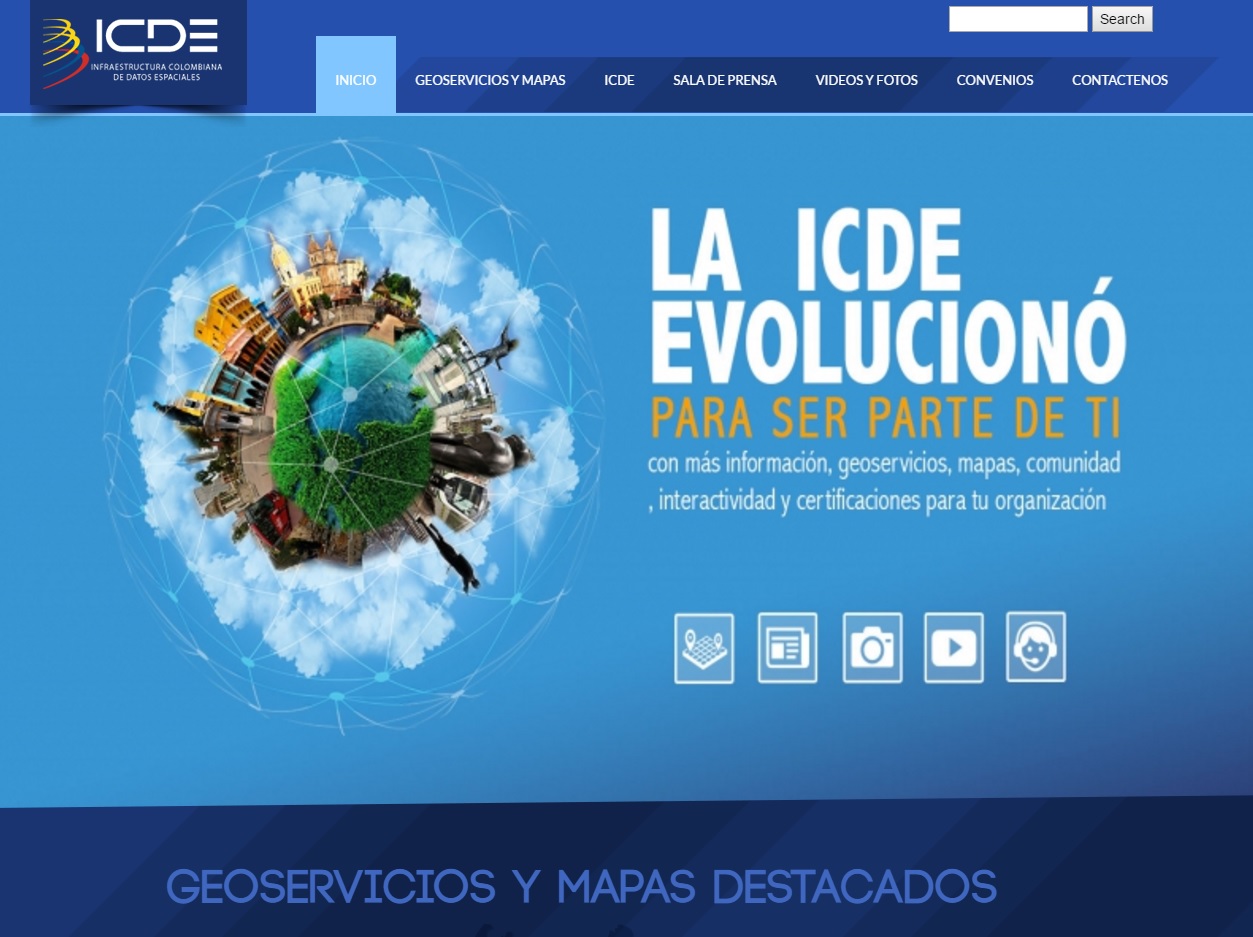The width and height of the screenshot is (1253, 937).
Task: Open the map geoservices icon in banner
Action: tap(704, 648)
